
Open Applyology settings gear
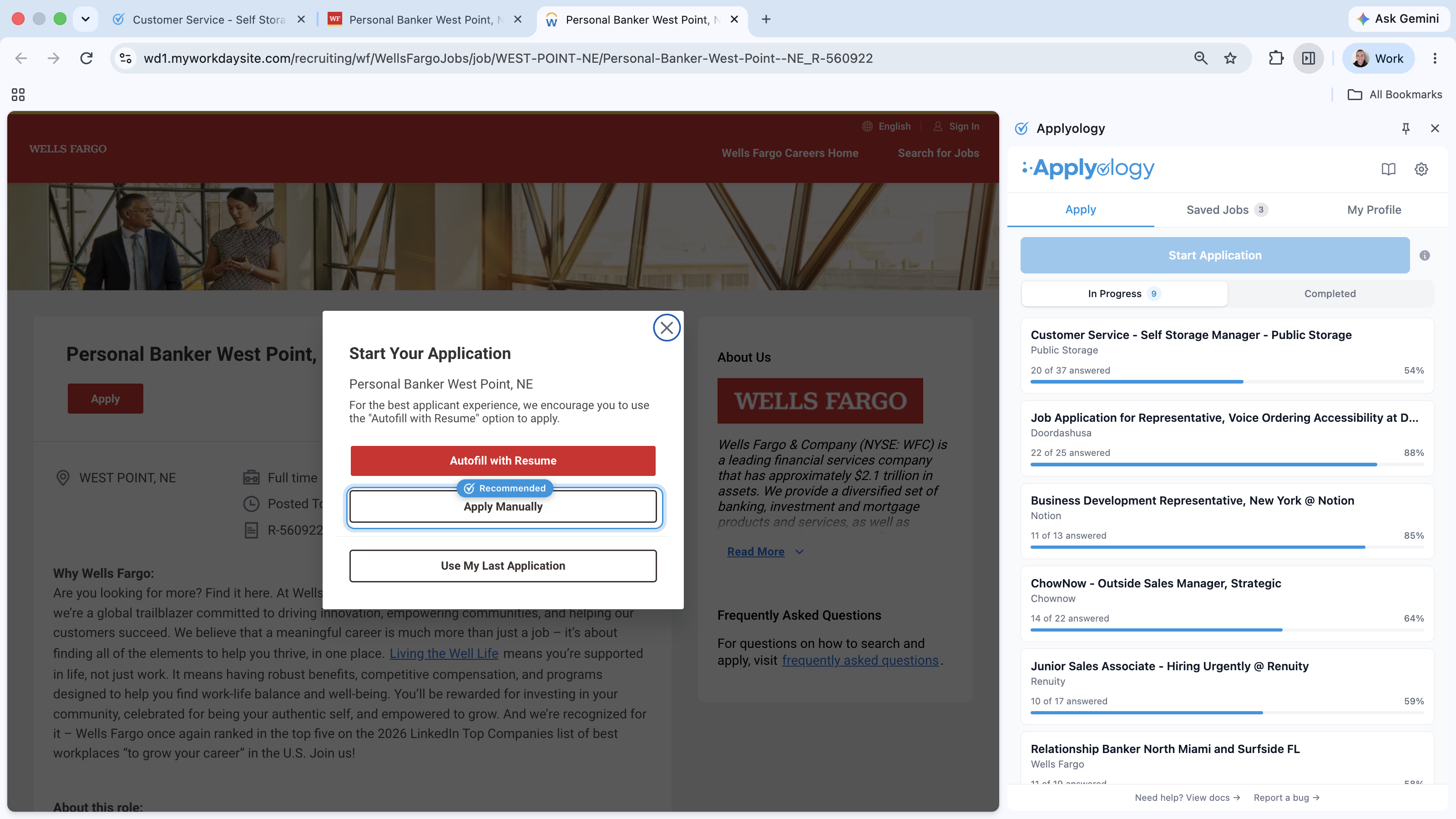click(1421, 169)
